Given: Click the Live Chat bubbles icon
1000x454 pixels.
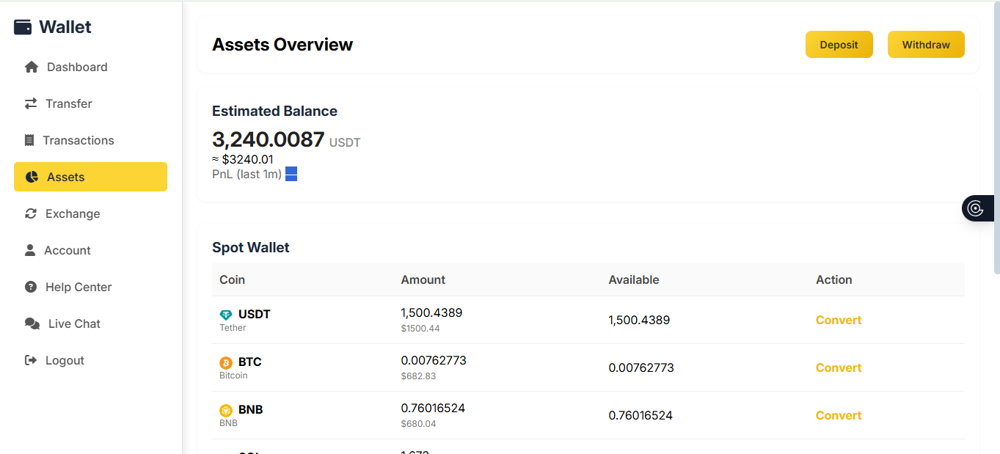Looking at the screenshot, I should click(32, 324).
